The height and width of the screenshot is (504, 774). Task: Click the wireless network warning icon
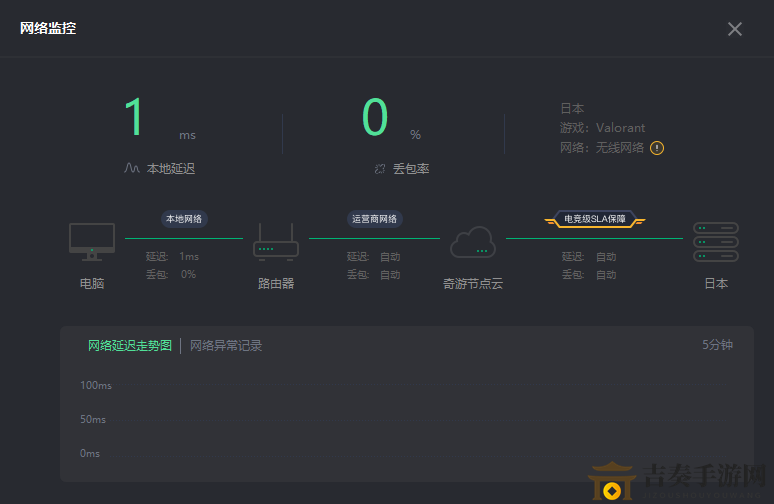tap(657, 148)
